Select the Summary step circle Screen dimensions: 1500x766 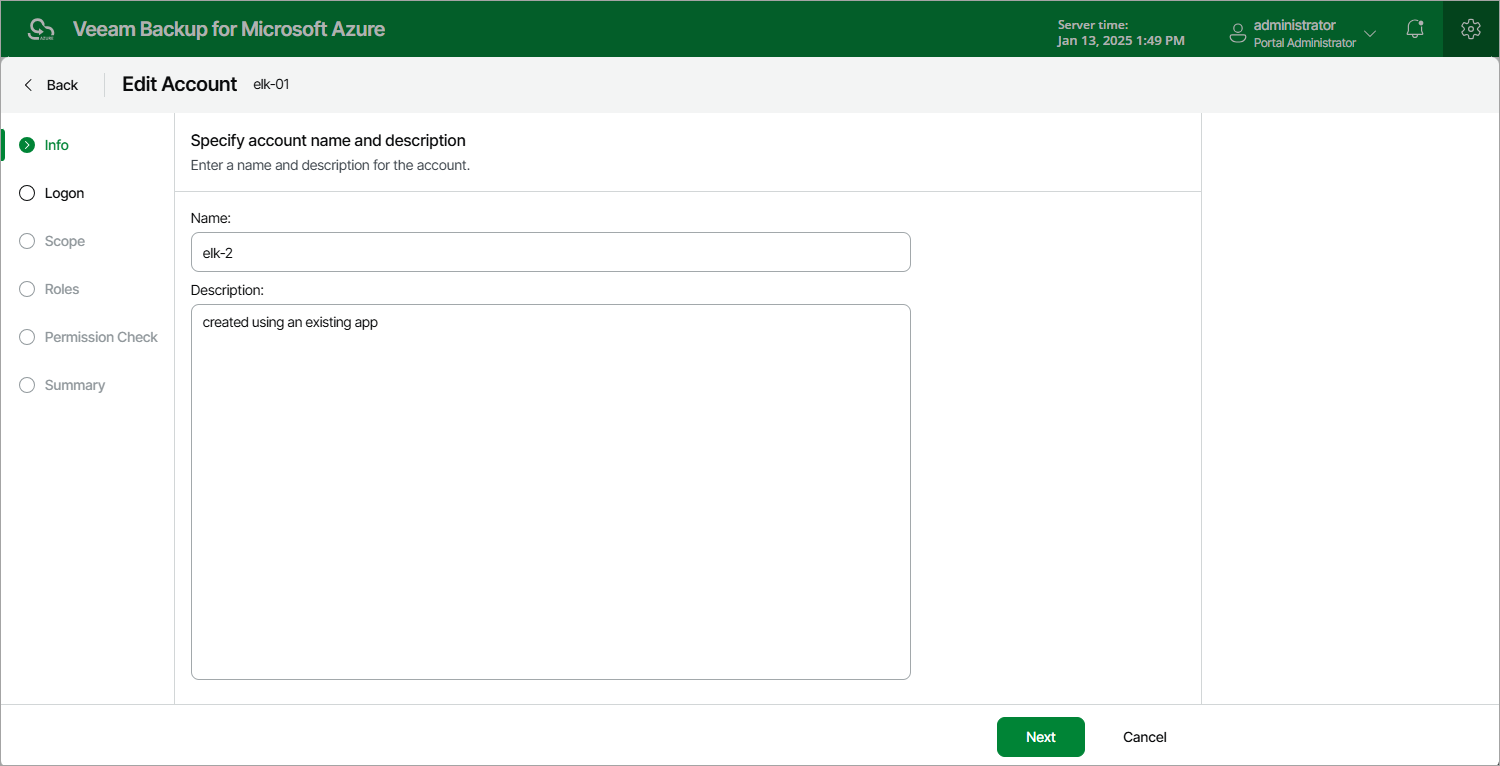27,385
